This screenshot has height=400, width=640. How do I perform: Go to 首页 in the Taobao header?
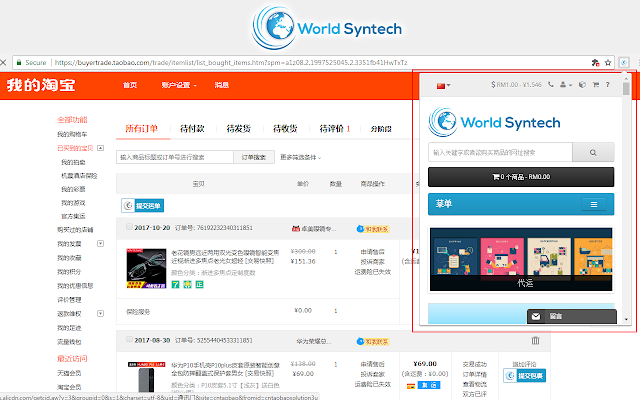pyautogui.click(x=130, y=85)
